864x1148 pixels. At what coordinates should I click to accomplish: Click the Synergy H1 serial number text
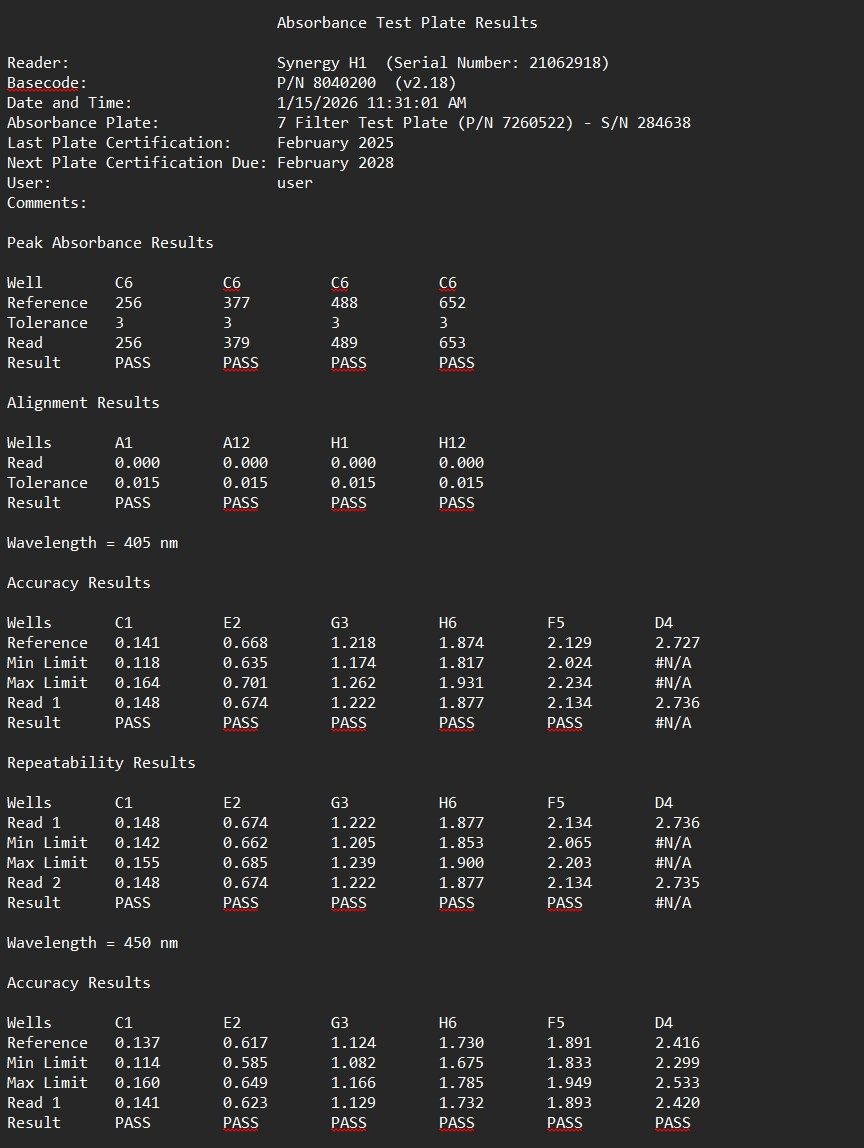click(442, 63)
